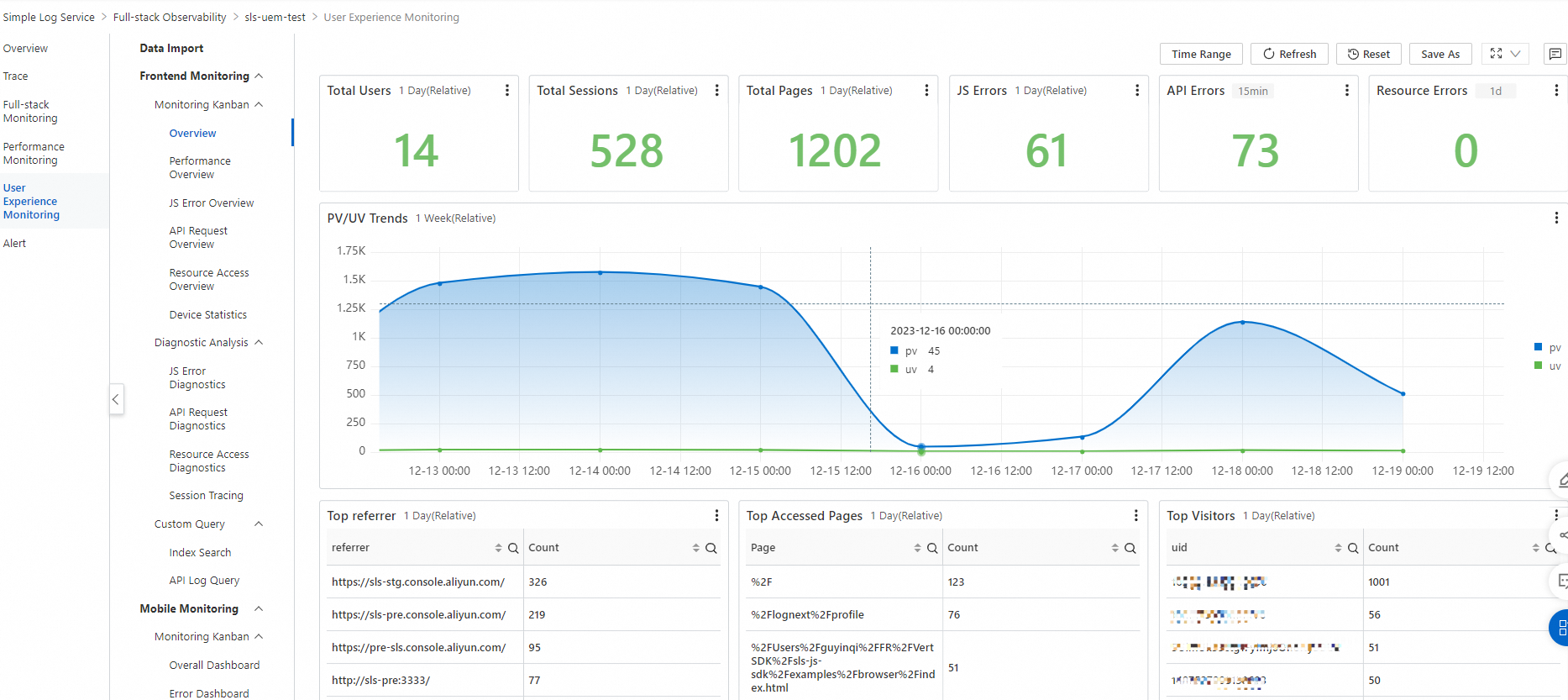Collapse Monitoring Kanban under Mobile Monitoring
The width and height of the screenshot is (1568, 700).
259,636
